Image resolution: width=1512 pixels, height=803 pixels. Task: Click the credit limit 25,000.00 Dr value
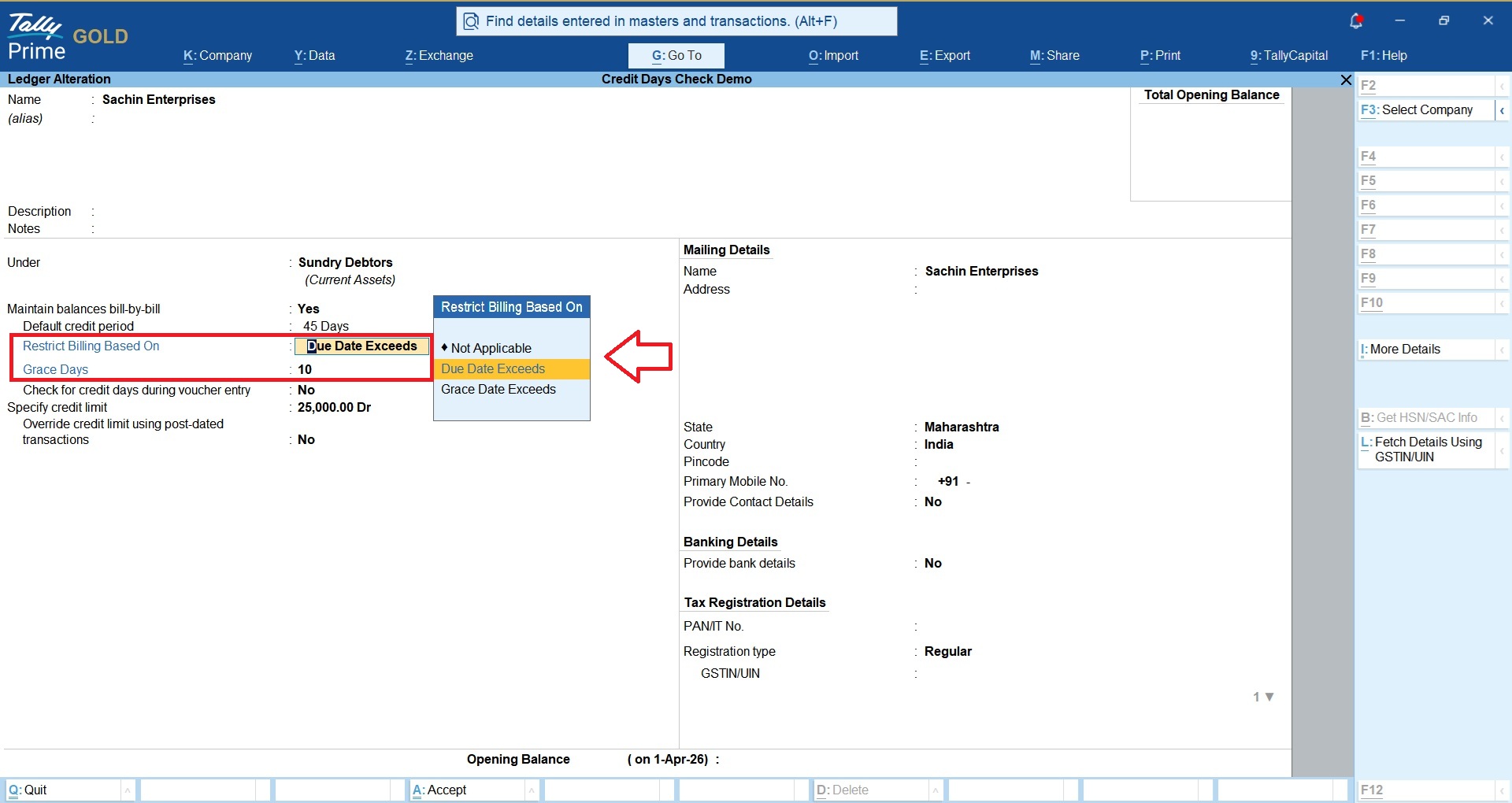(x=334, y=407)
